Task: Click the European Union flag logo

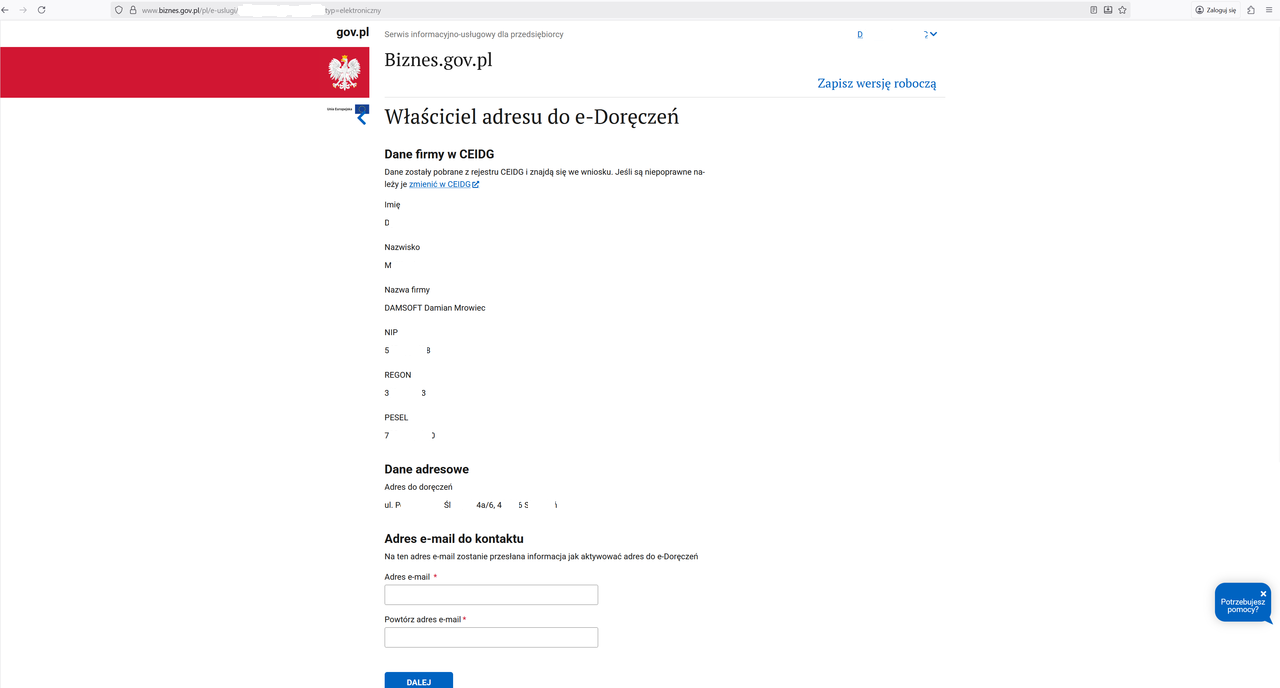Action: 361,110
